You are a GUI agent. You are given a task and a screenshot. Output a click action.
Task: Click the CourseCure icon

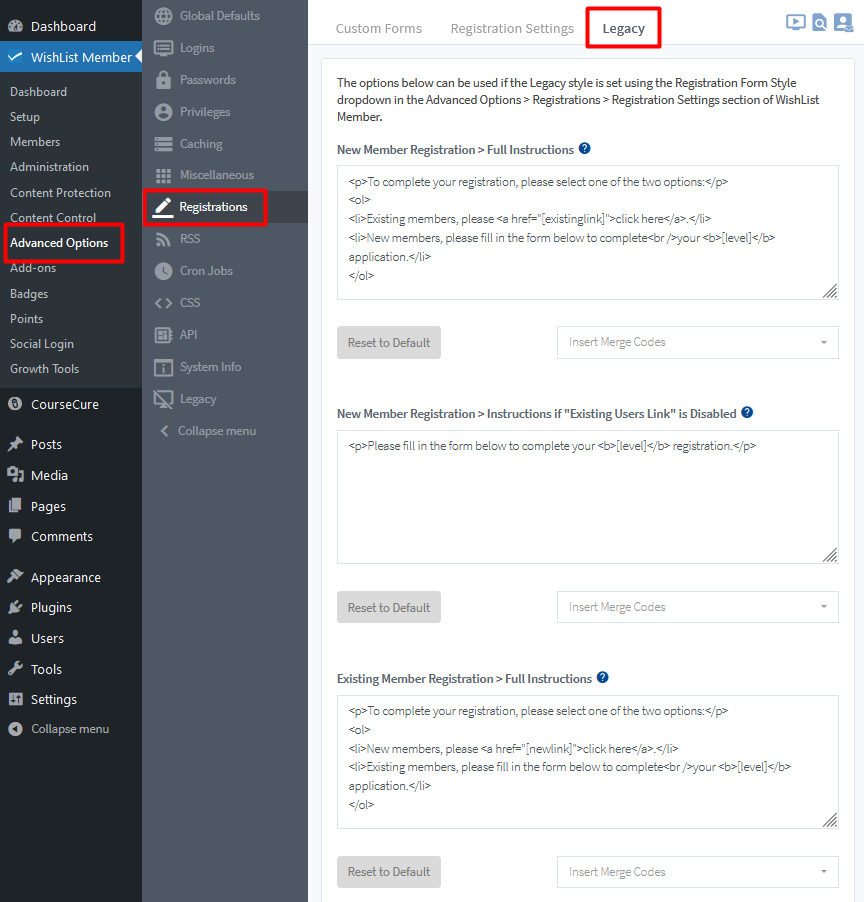16,404
